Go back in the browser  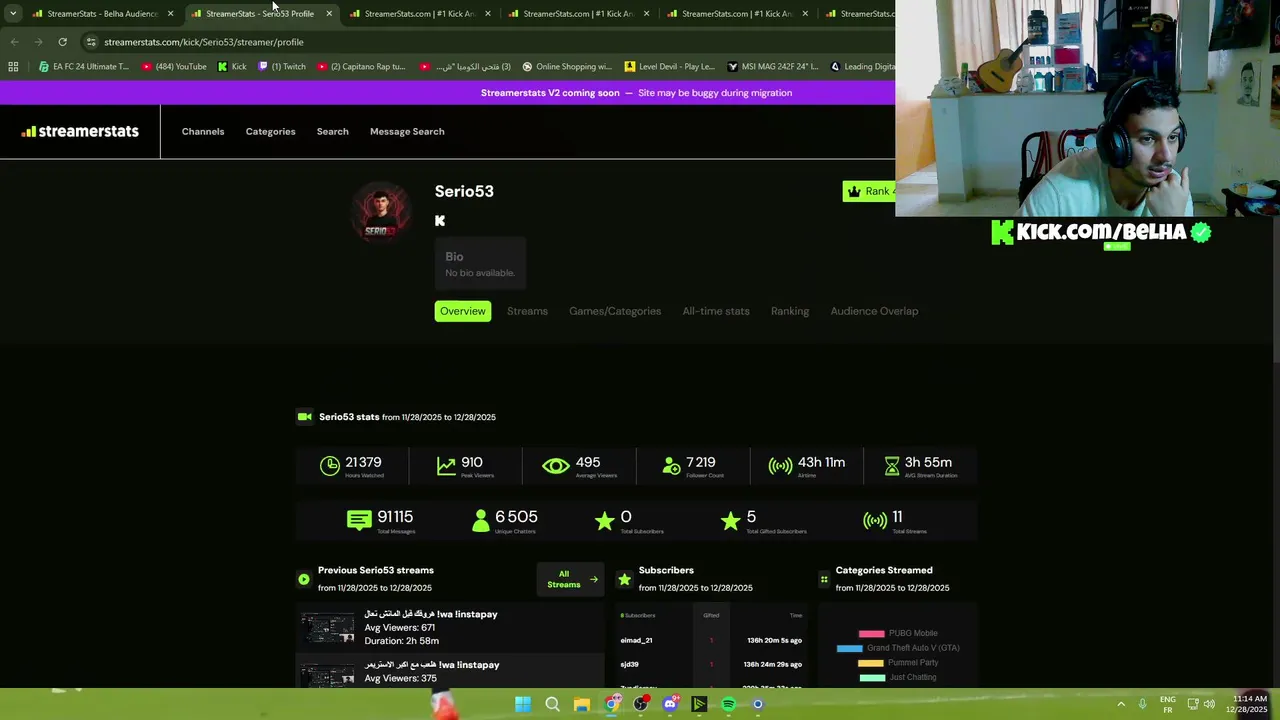click(14, 42)
